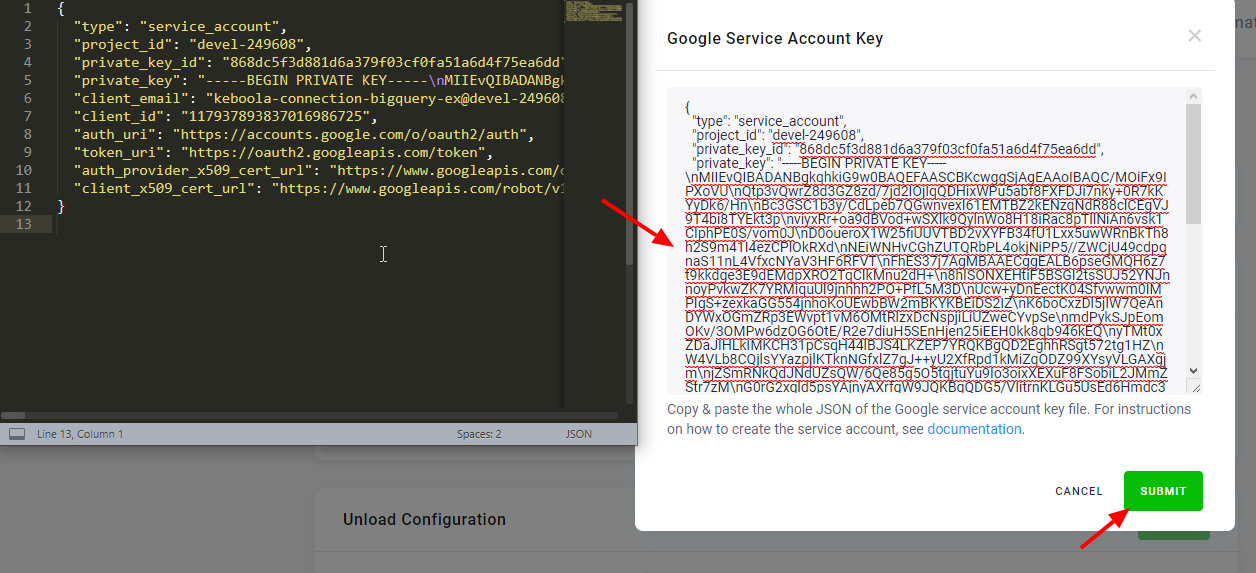This screenshot has height=573, width=1256.
Task: Click the textarea scrollbar down arrow
Action: coord(1194,371)
